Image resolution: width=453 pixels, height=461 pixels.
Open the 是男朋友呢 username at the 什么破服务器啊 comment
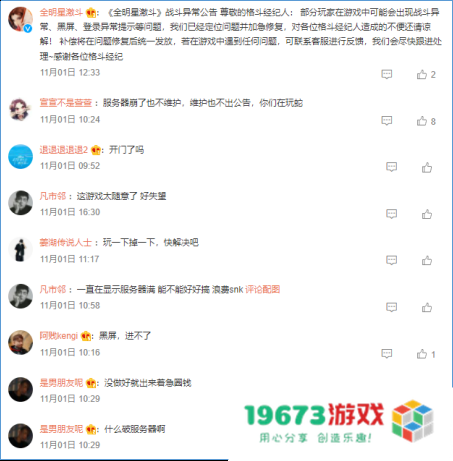pos(61,429)
